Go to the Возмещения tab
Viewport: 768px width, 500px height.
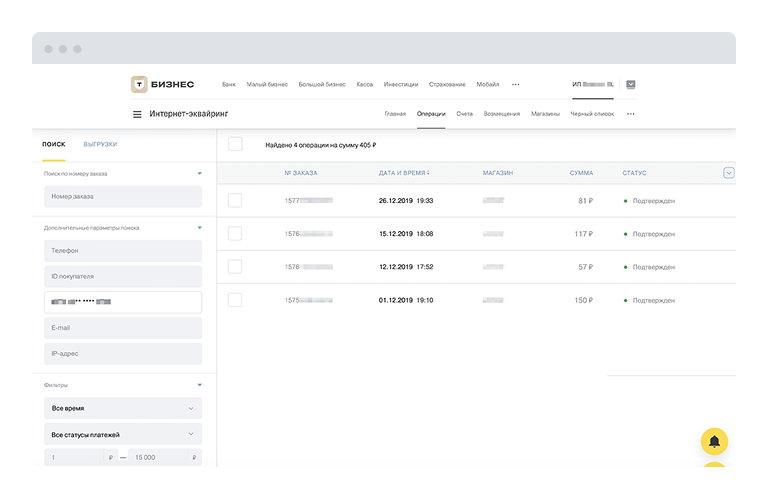pyautogui.click(x=501, y=114)
